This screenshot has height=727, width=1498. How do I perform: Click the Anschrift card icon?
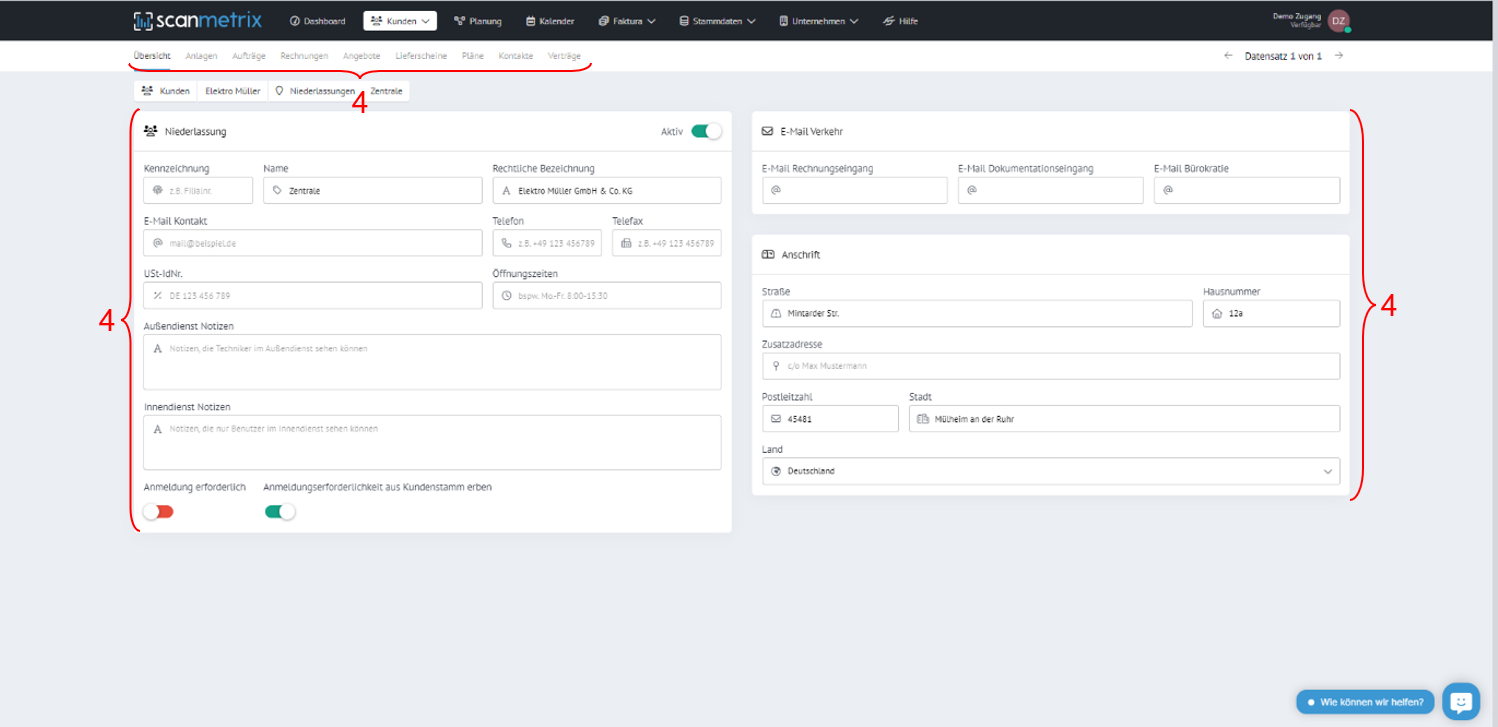click(x=768, y=255)
